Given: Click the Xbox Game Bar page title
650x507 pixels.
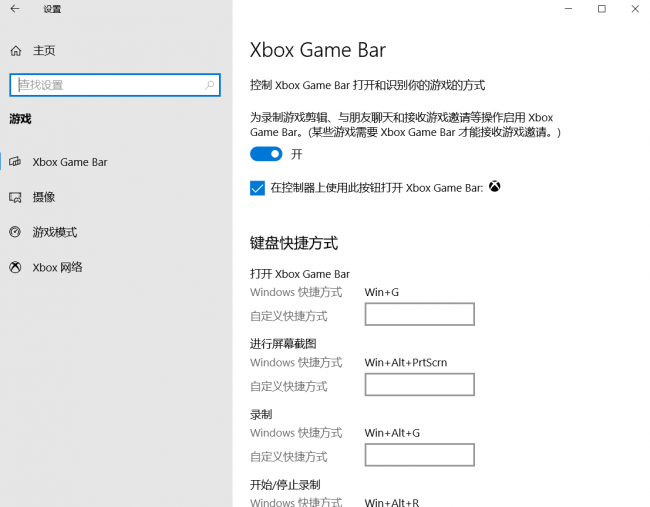Looking at the screenshot, I should pyautogui.click(x=318, y=50).
